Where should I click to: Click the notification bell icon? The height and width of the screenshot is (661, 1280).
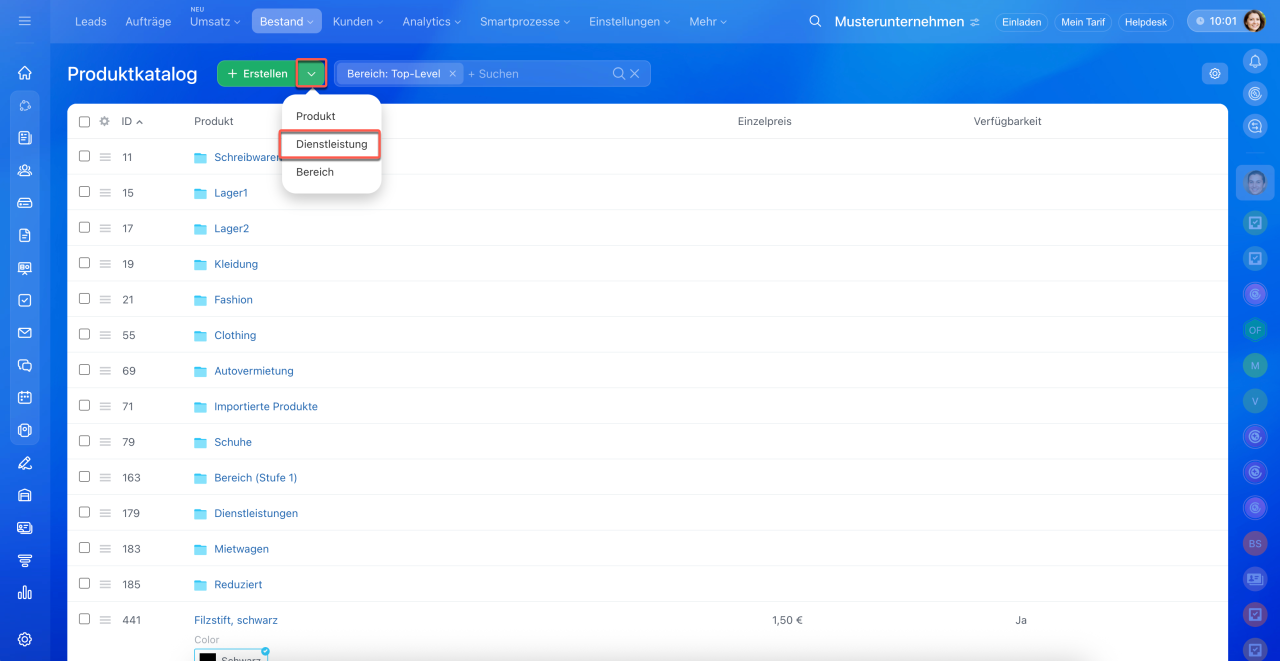tap(1255, 62)
